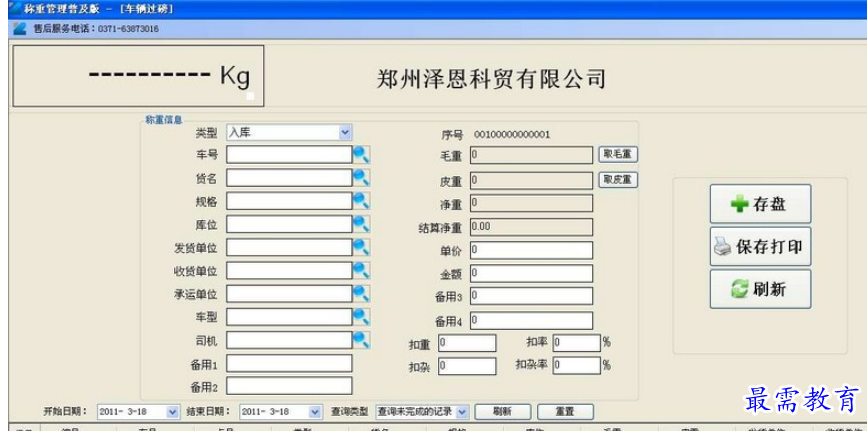Image resolution: width=867 pixels, height=431 pixels.
Task: Click the 取毛重 button
Action: [618, 155]
